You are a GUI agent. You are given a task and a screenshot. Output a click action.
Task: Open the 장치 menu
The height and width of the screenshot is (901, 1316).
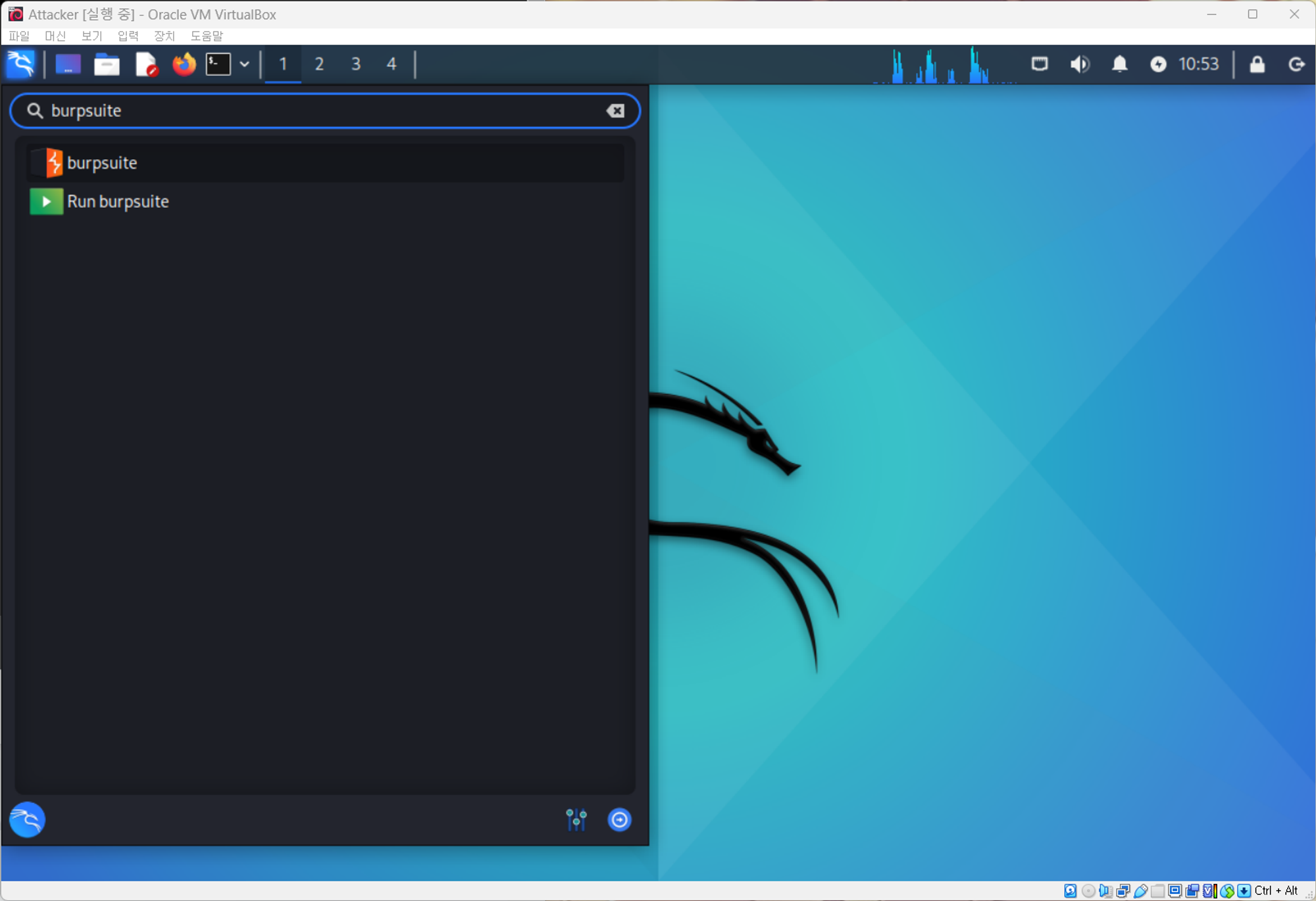point(164,36)
